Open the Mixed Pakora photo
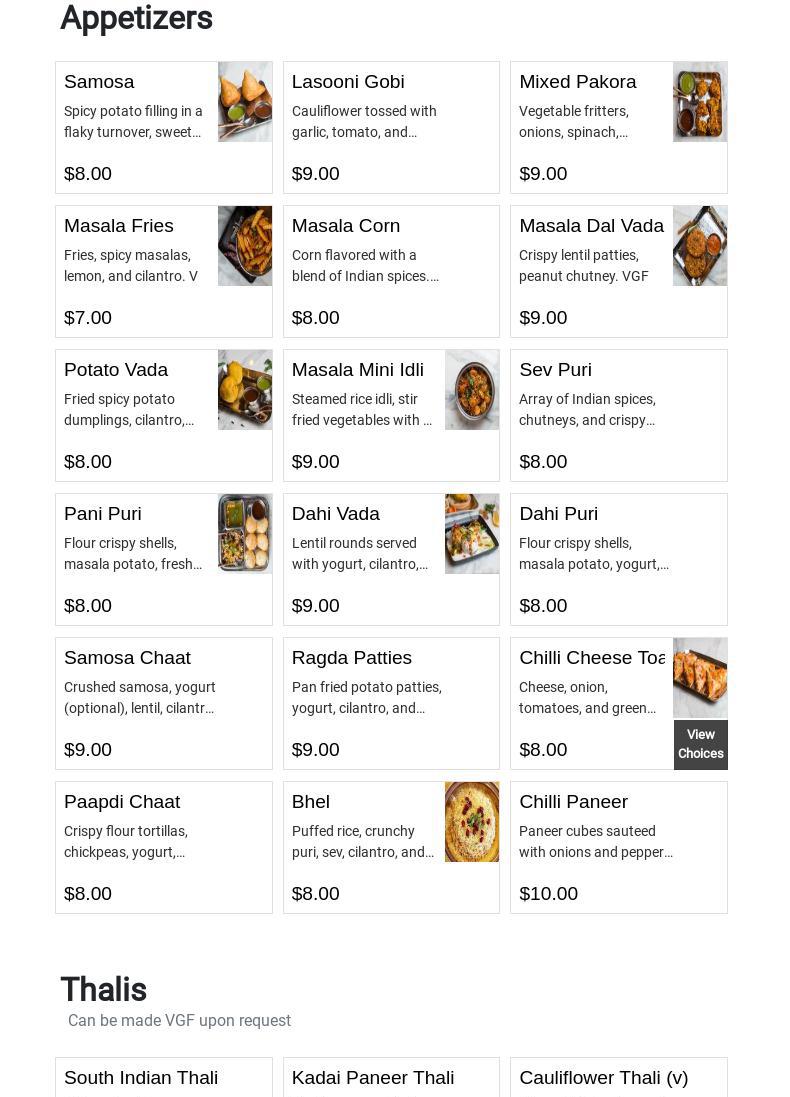The image size is (790, 1097). pyautogui.click(x=700, y=102)
